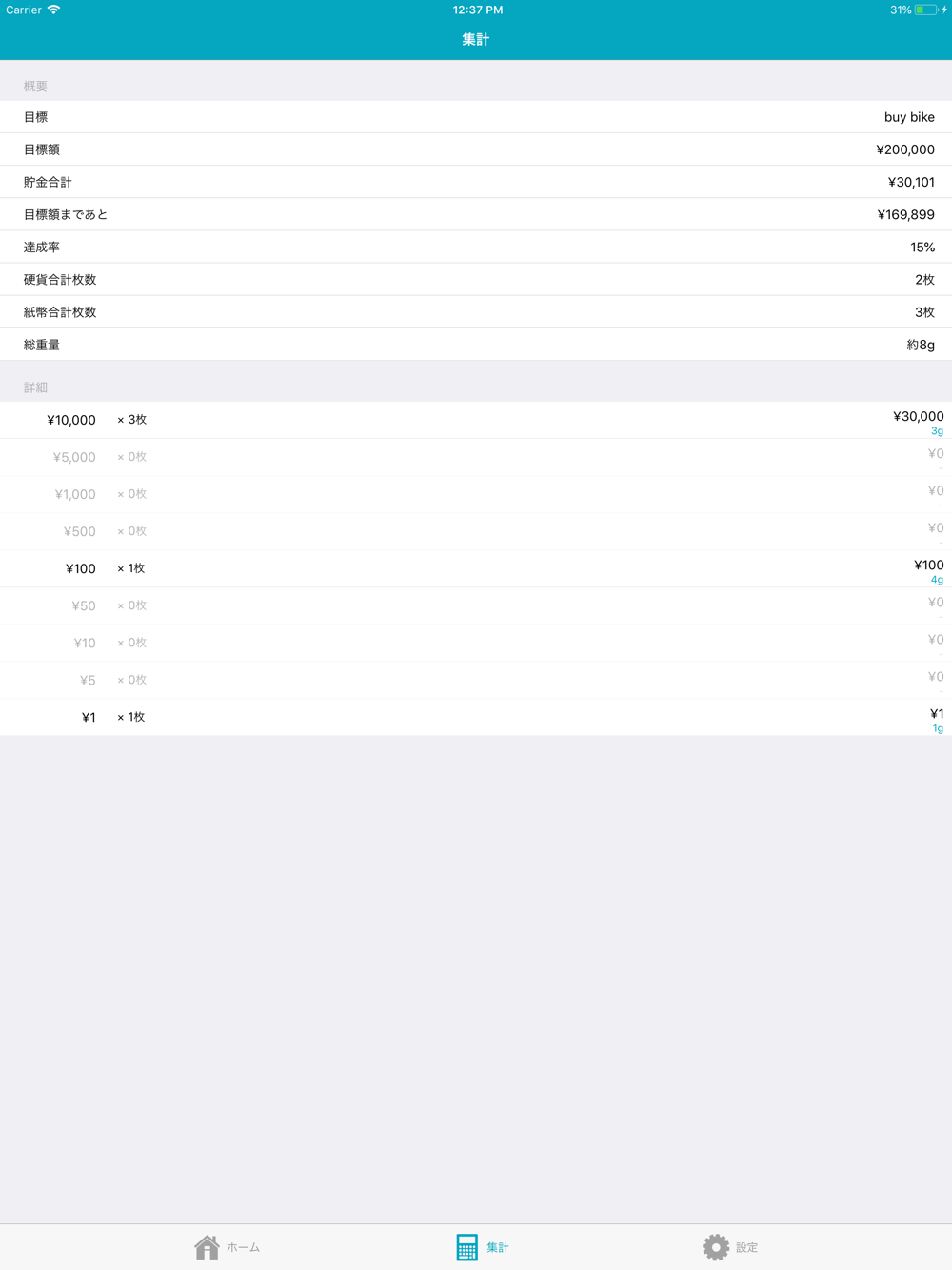Tap the 貯金合計 ¥30,101 row
Viewport: 952px width, 1270px height.
pos(476,182)
